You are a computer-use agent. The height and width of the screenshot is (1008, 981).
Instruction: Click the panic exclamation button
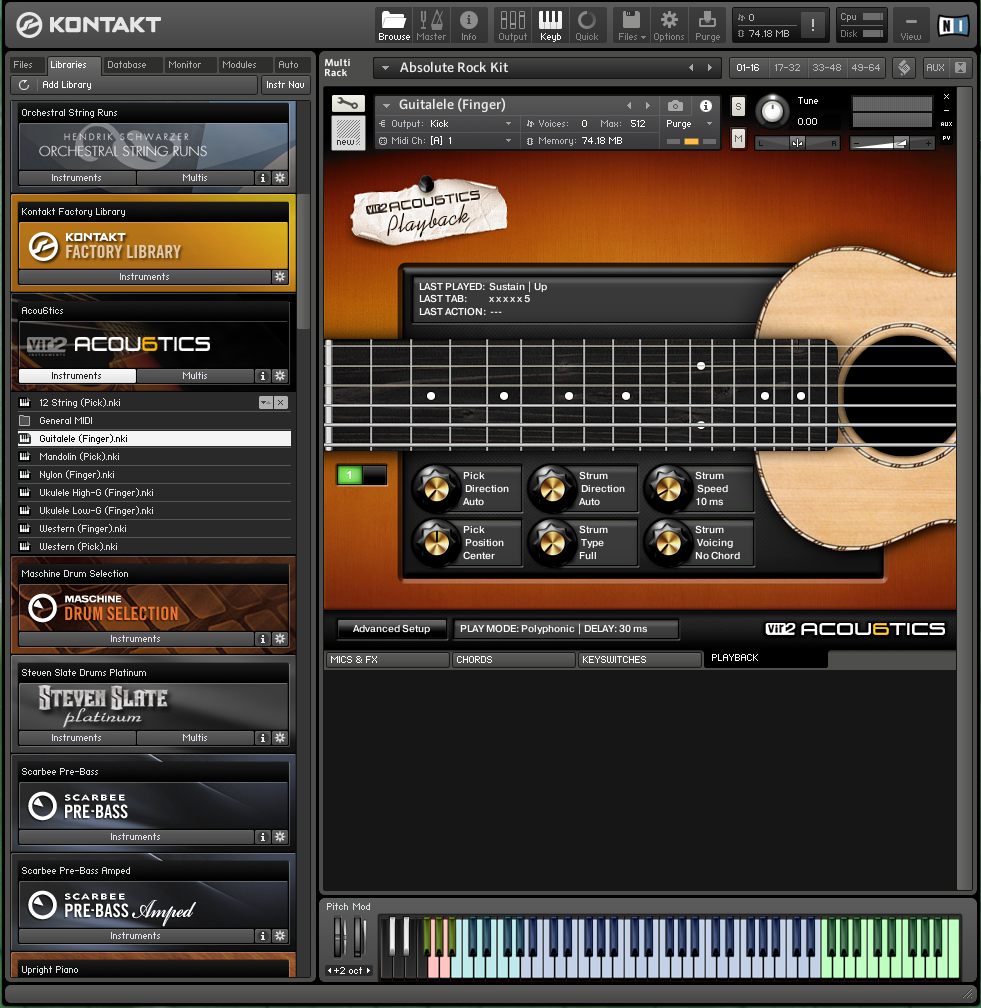point(813,25)
